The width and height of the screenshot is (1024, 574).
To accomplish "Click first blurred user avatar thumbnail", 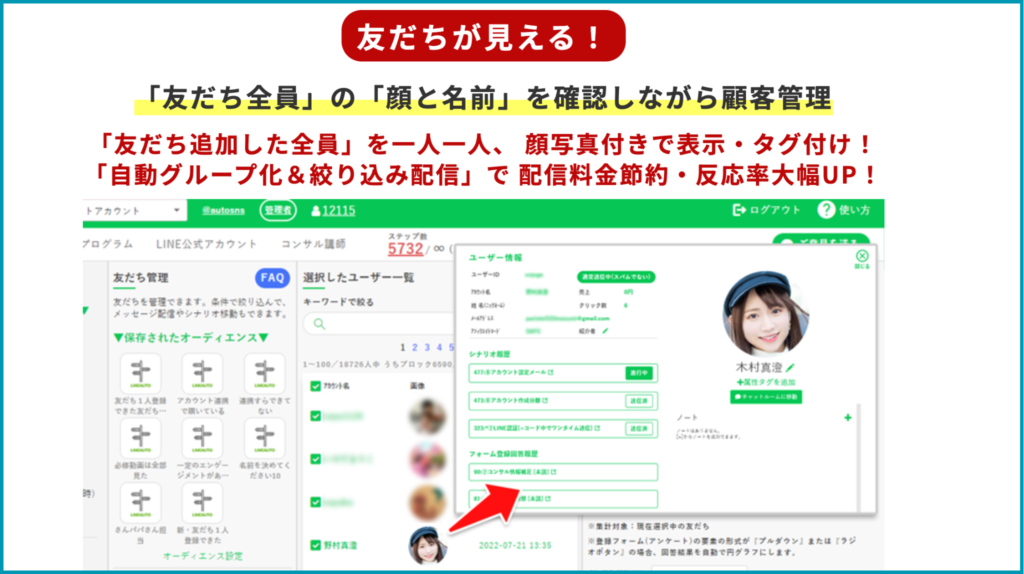I will 428,417.
